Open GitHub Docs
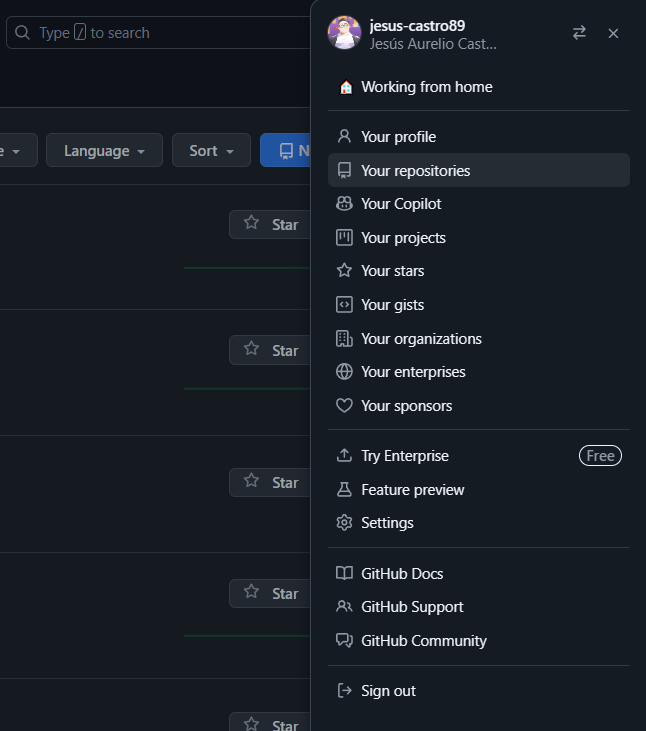Screen dimensions: 646x731 coord(479,573)
